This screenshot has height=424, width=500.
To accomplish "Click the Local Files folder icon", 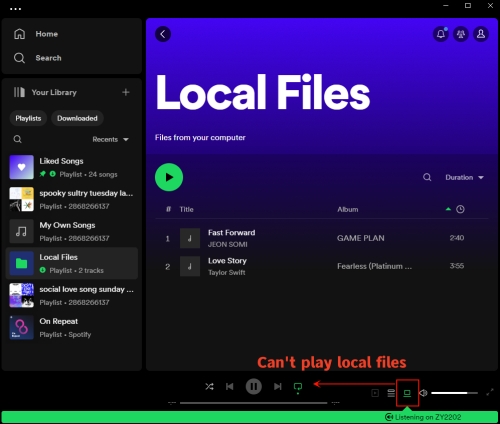I will click(21, 263).
